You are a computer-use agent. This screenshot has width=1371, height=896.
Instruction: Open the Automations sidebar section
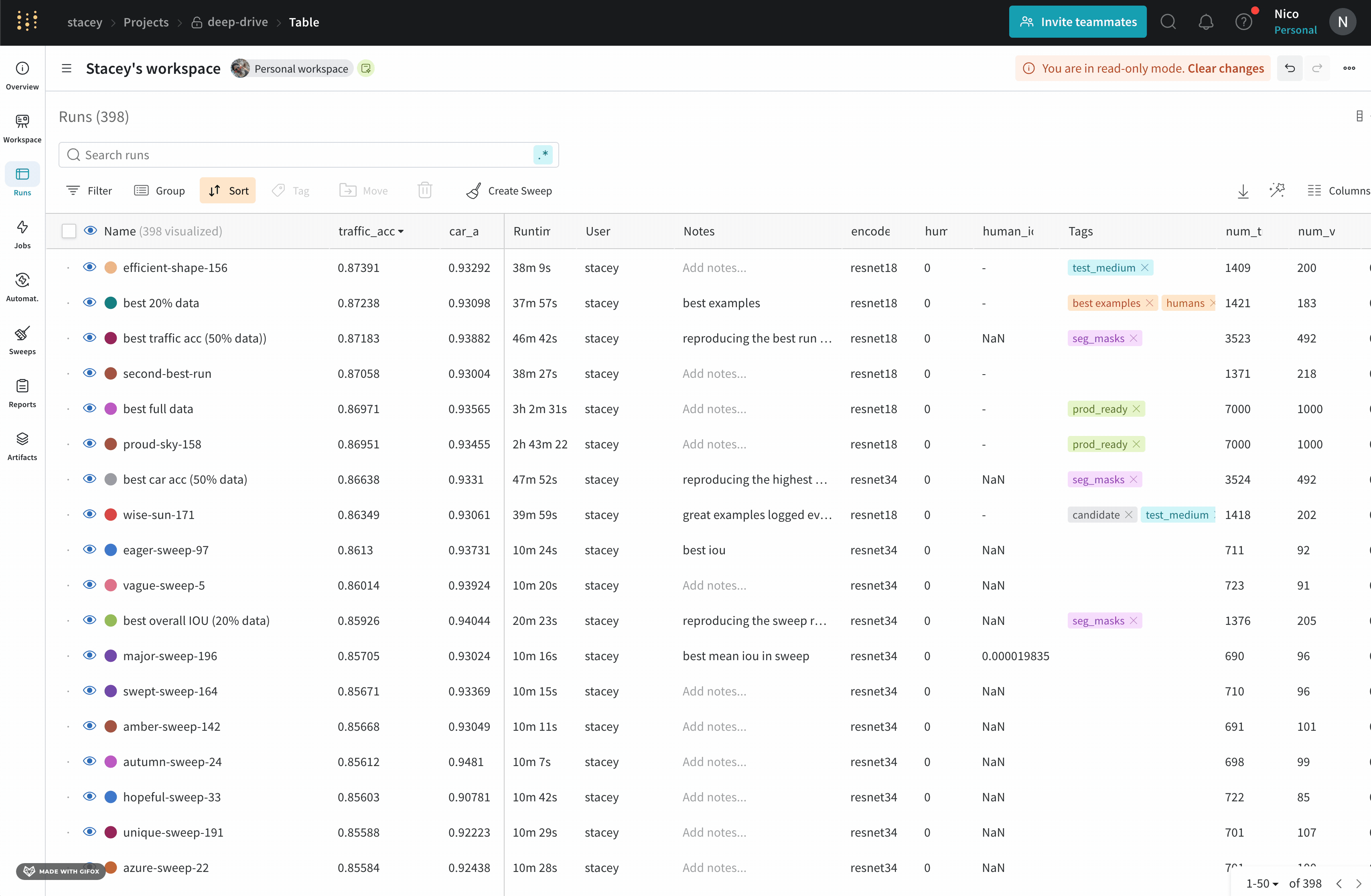22,287
